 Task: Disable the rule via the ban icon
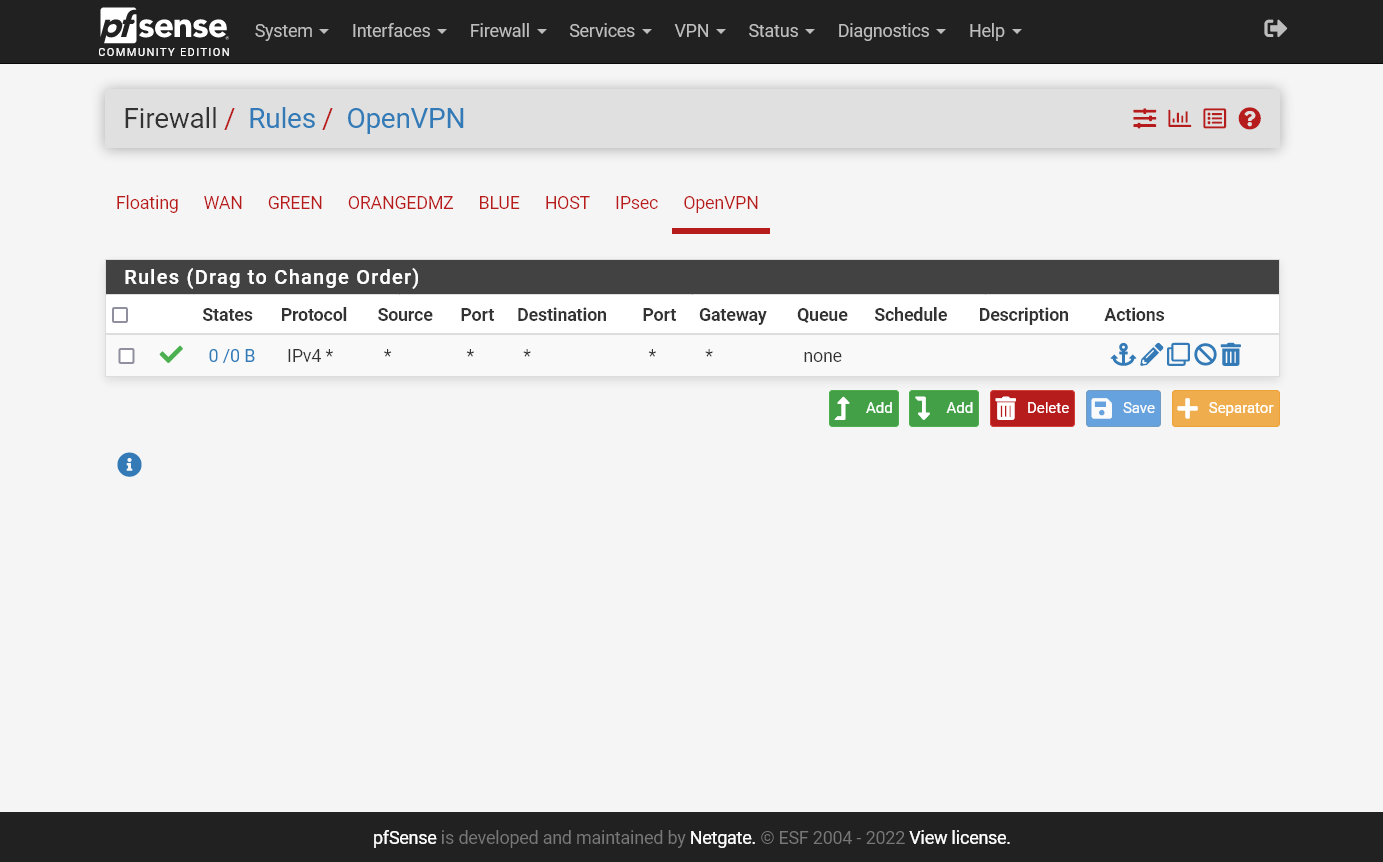(x=1204, y=354)
